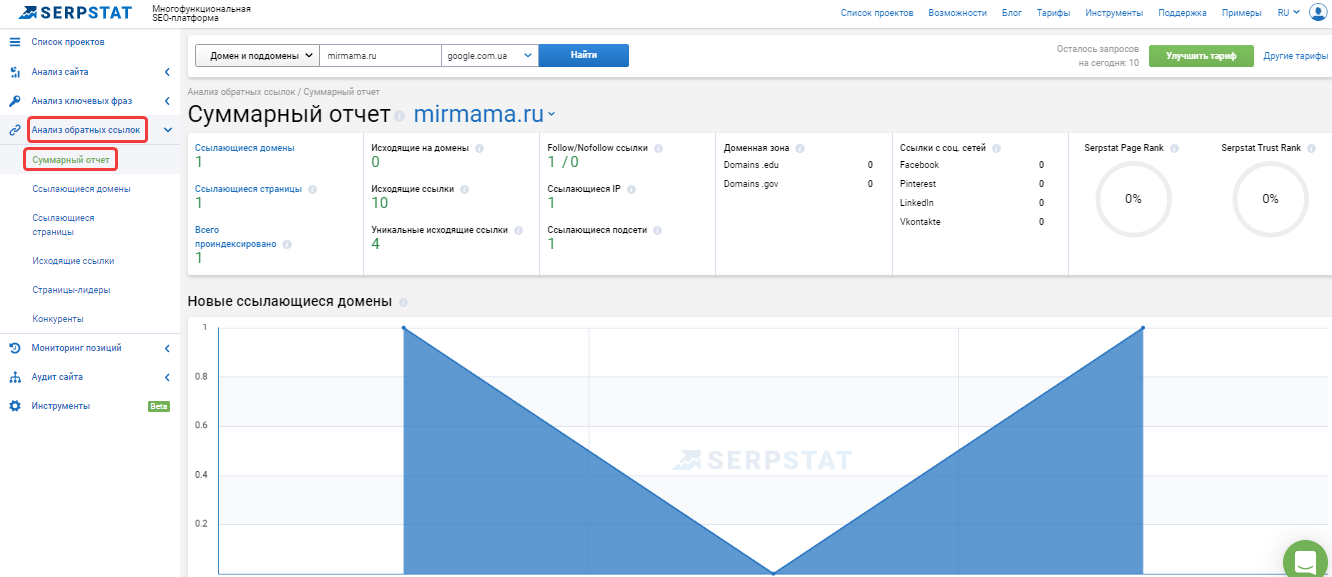
Task: Show info for Новые ссылающиеся домены chart
Action: tap(404, 302)
